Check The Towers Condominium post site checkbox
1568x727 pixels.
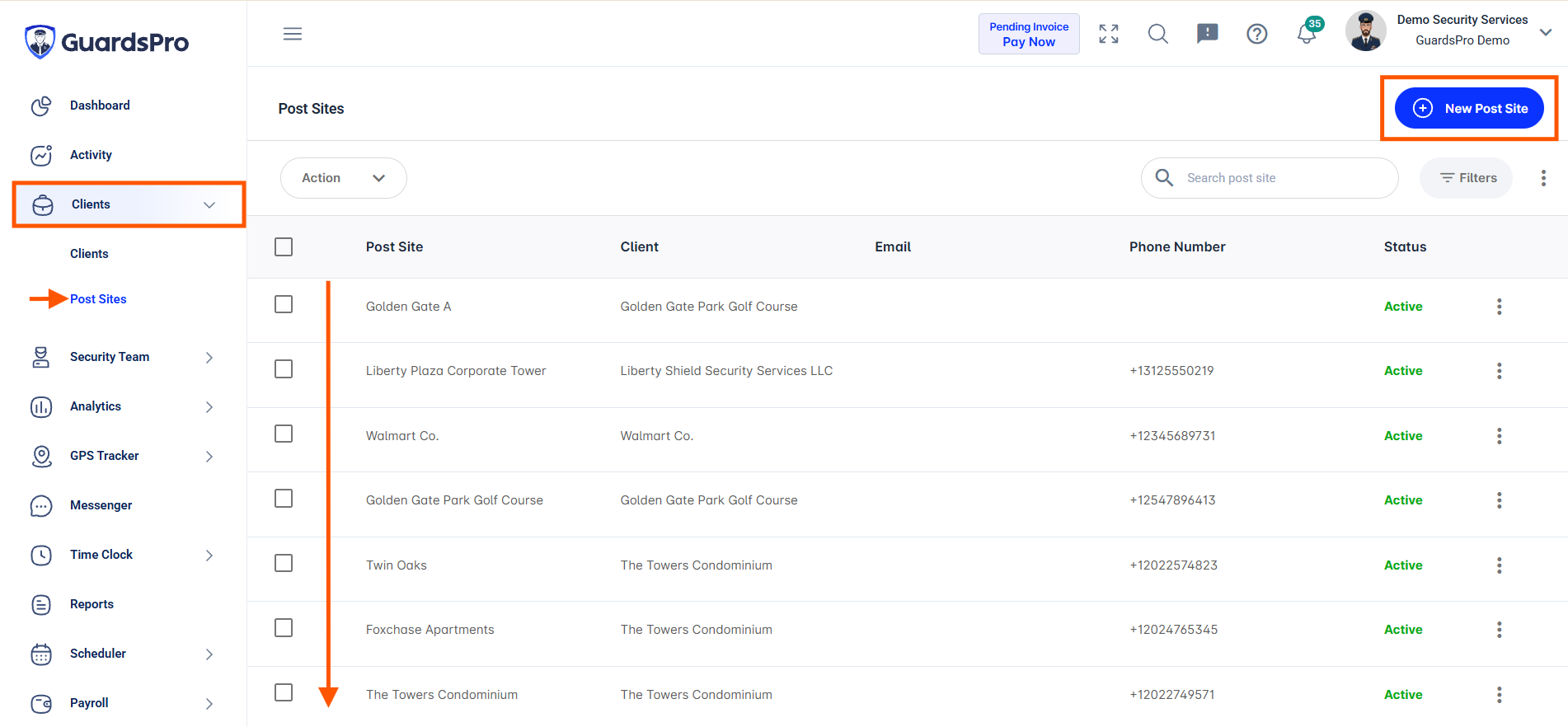pos(284,692)
